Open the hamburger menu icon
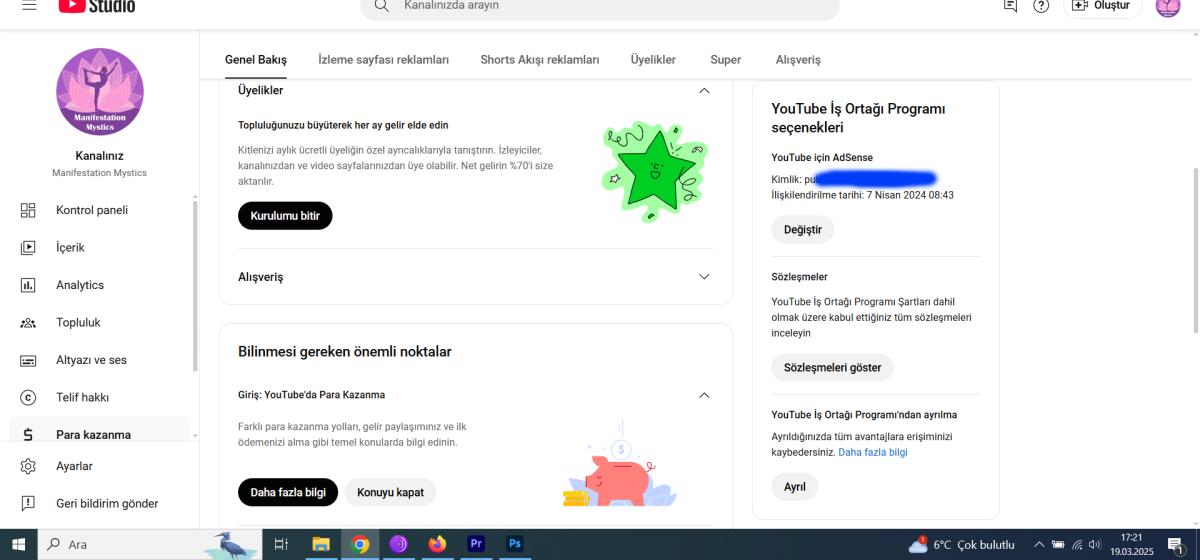Image resolution: width=1200 pixels, height=560 pixels. tap(28, 5)
